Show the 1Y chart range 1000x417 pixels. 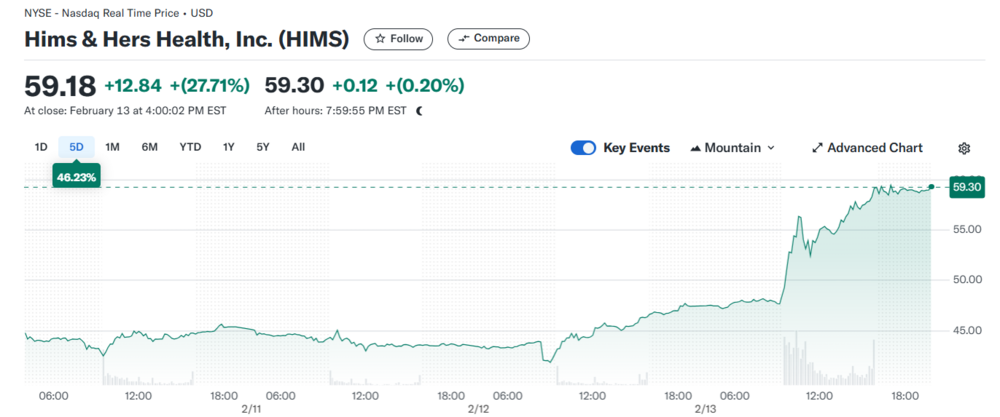pos(228,147)
